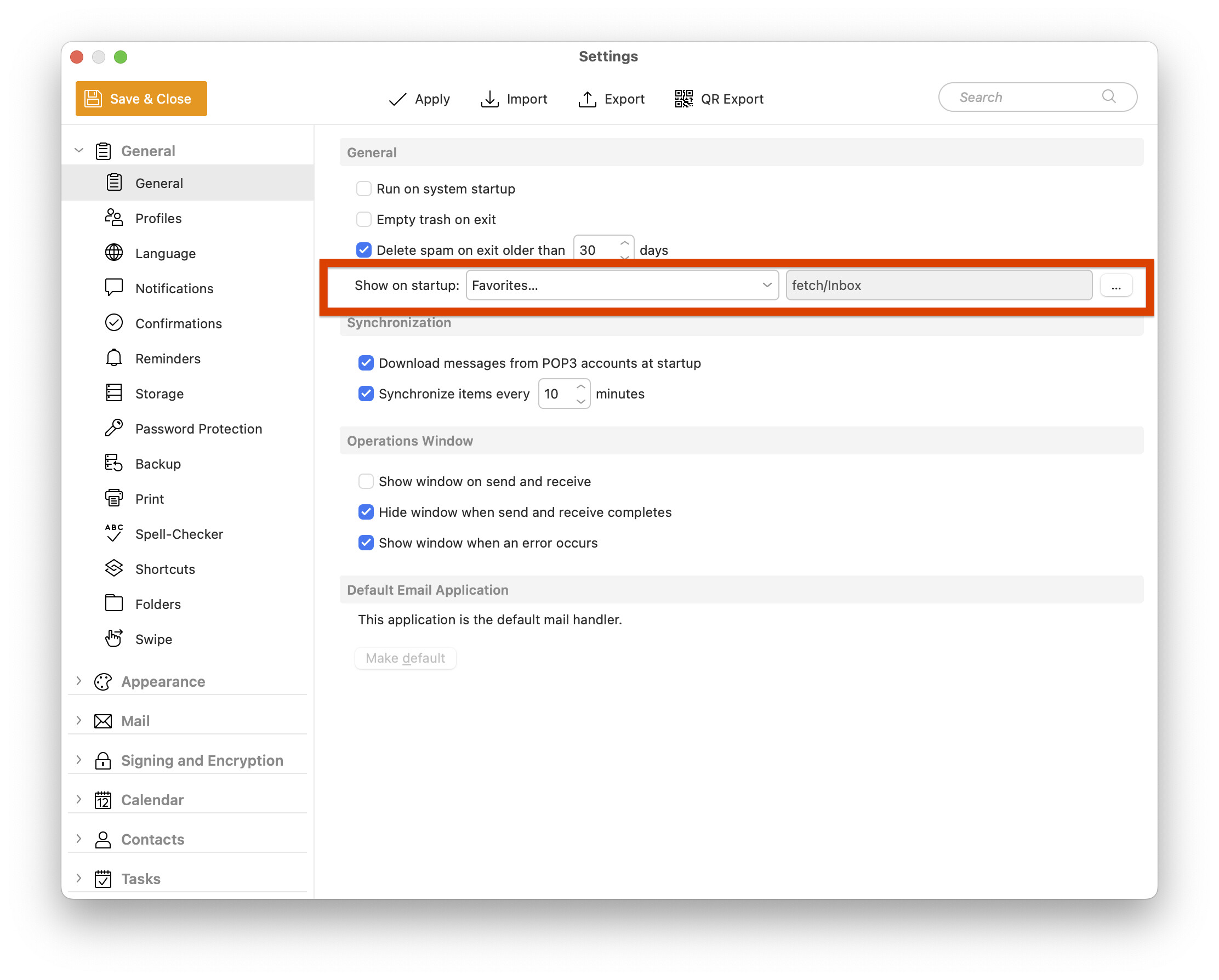This screenshot has width=1219, height=980.
Task: Collapse the General section chevron
Action: (x=79, y=150)
